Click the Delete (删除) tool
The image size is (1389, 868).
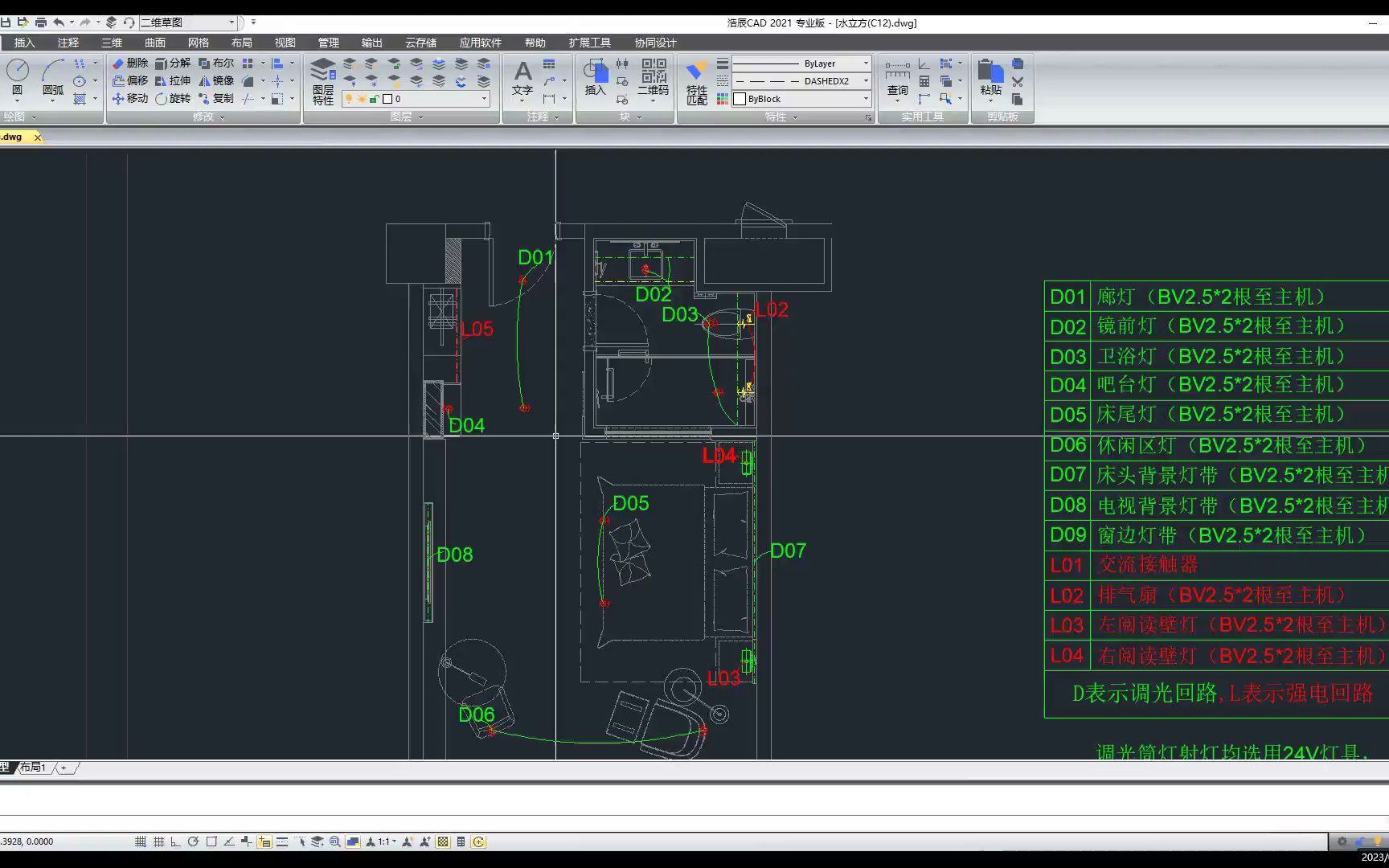click(130, 63)
